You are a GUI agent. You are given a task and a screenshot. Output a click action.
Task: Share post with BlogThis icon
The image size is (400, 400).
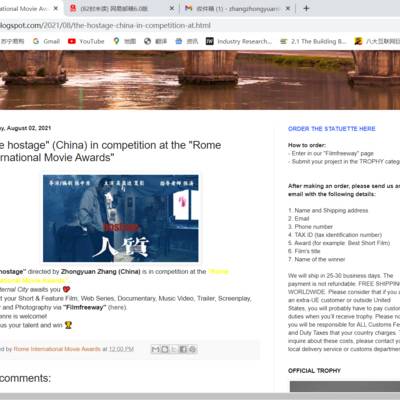coord(165,349)
